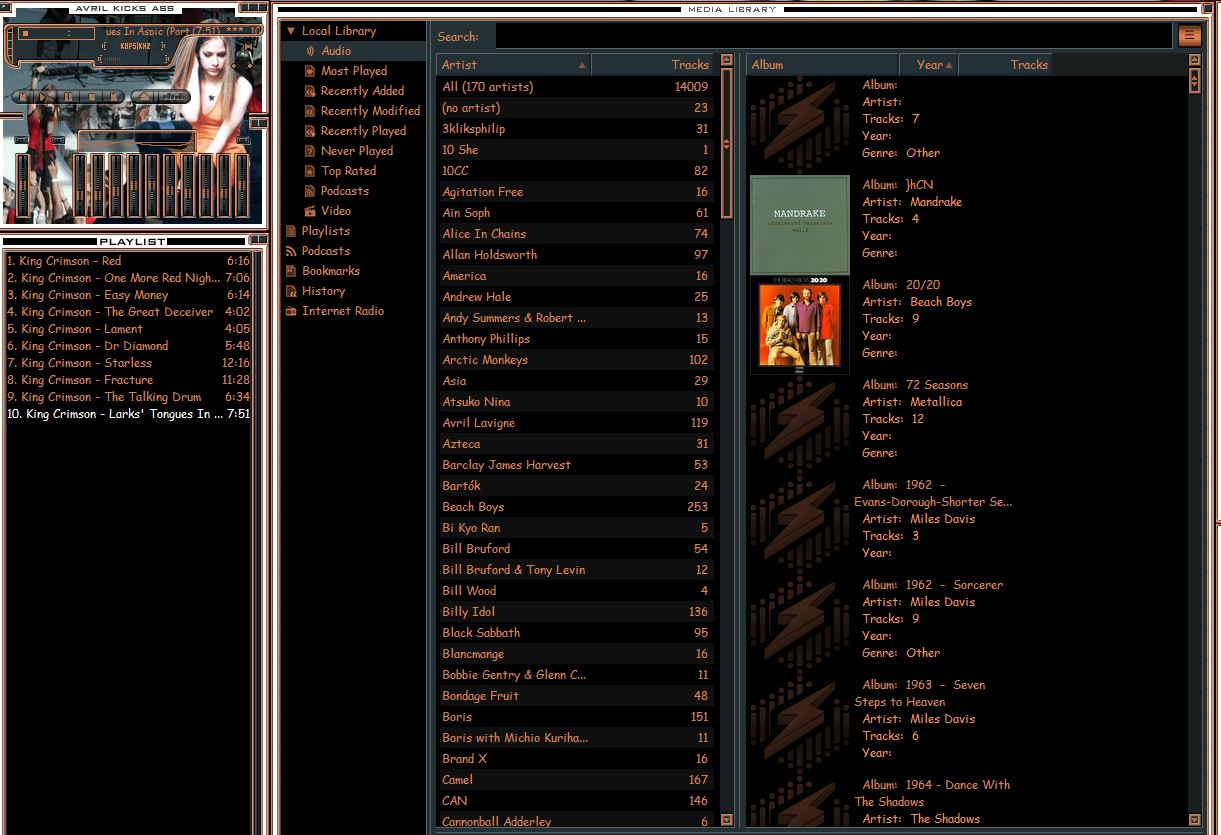Click the equalizer-bars button beside eject
This screenshot has height=835, width=1221.
coord(173,96)
